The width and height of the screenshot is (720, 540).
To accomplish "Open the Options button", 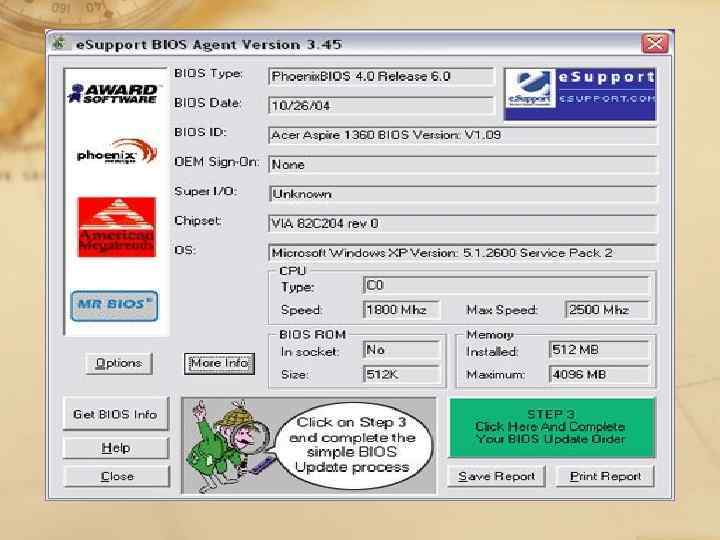I will pos(119,363).
